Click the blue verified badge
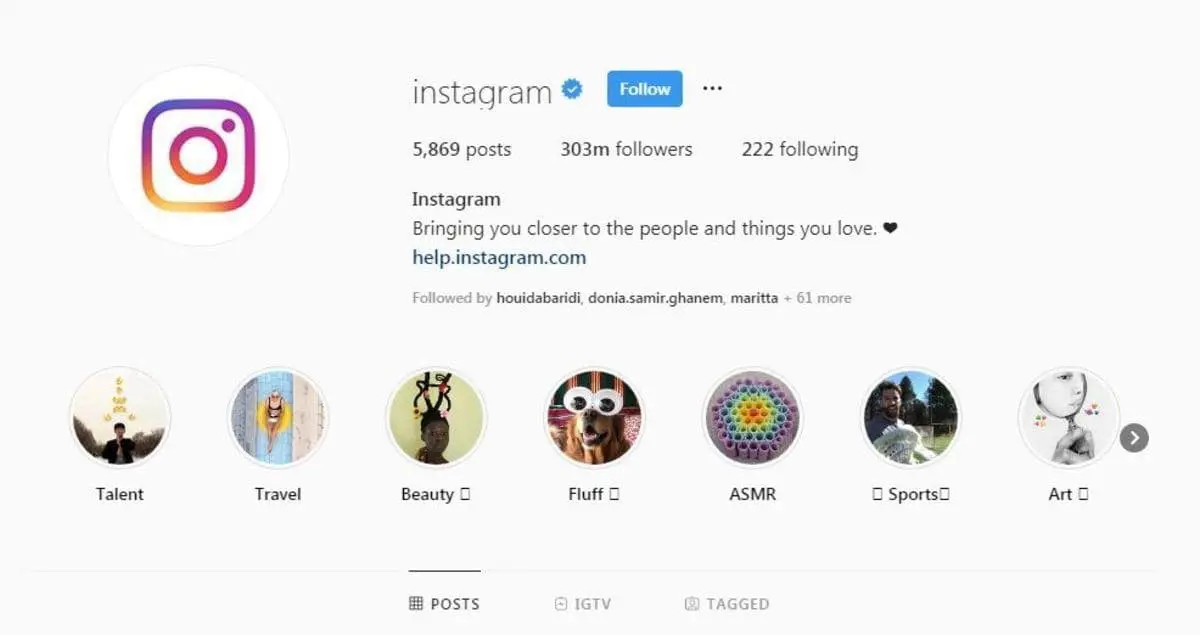The height and width of the screenshot is (635, 1200). click(572, 89)
